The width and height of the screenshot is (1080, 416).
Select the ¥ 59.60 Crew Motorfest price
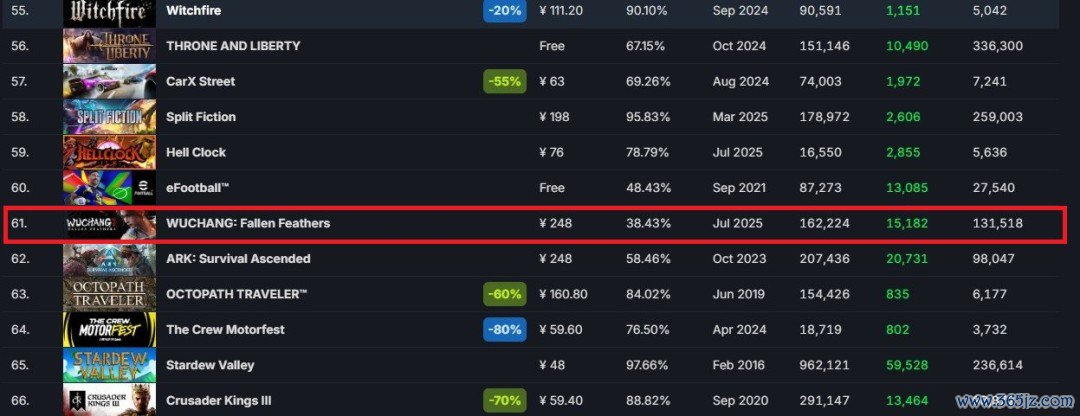561,330
